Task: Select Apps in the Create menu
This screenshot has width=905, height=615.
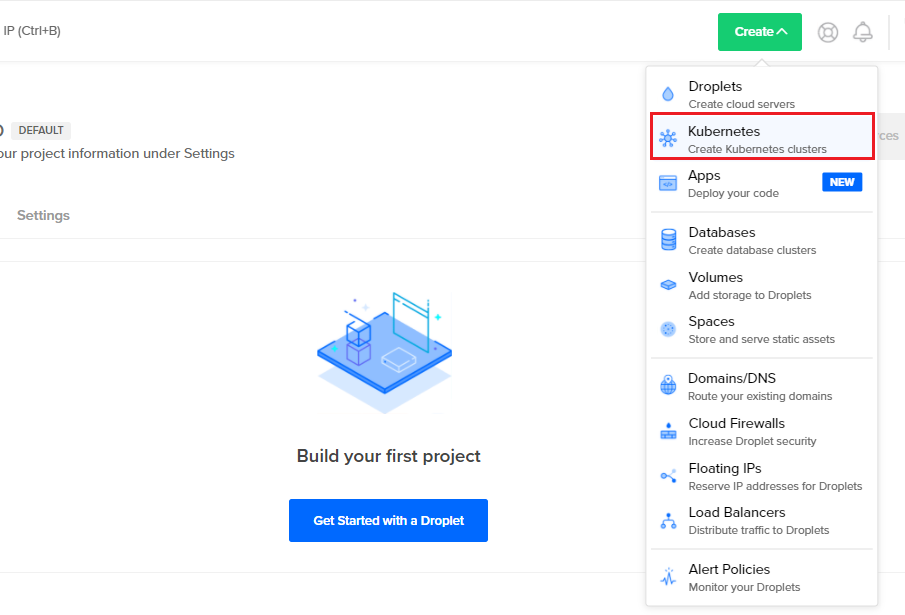Action: click(762, 184)
